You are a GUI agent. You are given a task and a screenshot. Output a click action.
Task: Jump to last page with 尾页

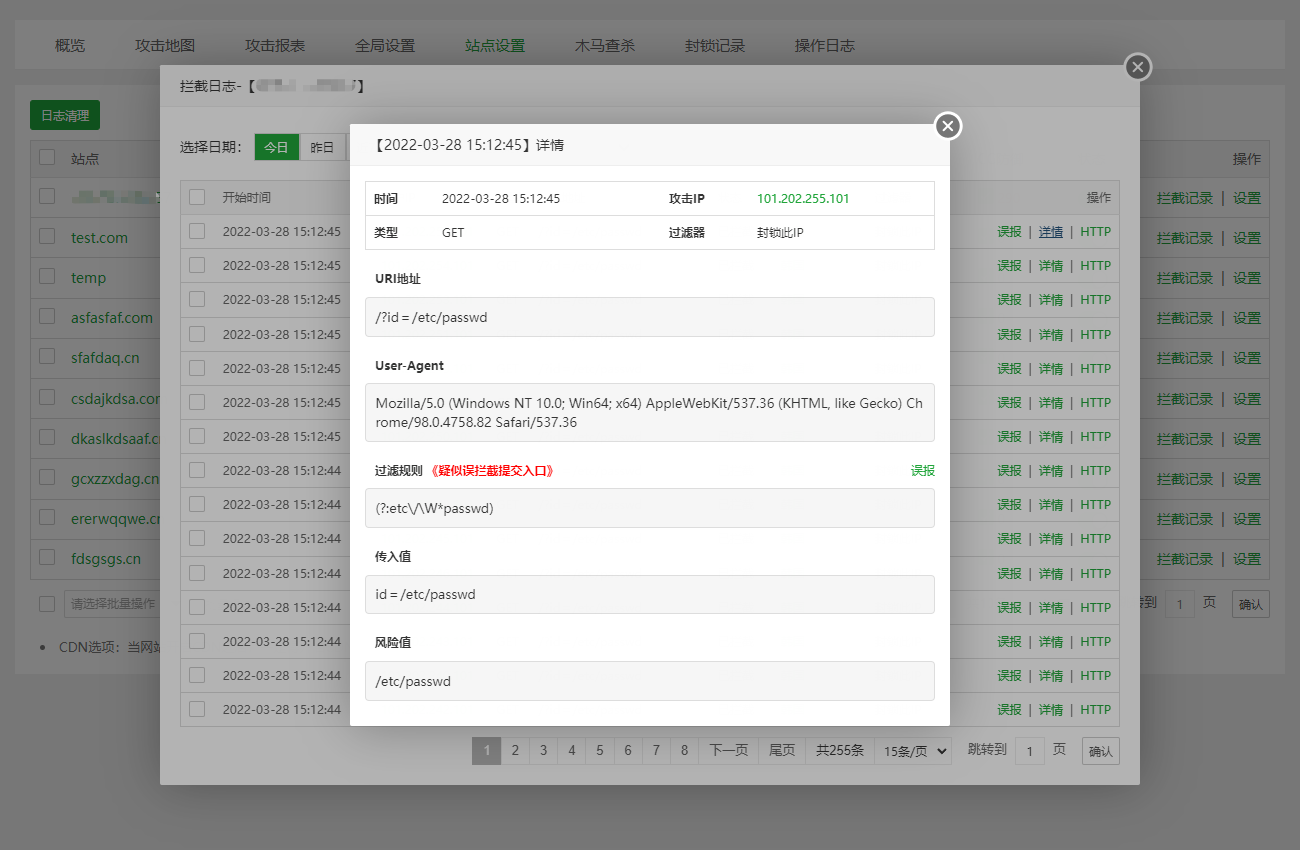click(x=782, y=751)
